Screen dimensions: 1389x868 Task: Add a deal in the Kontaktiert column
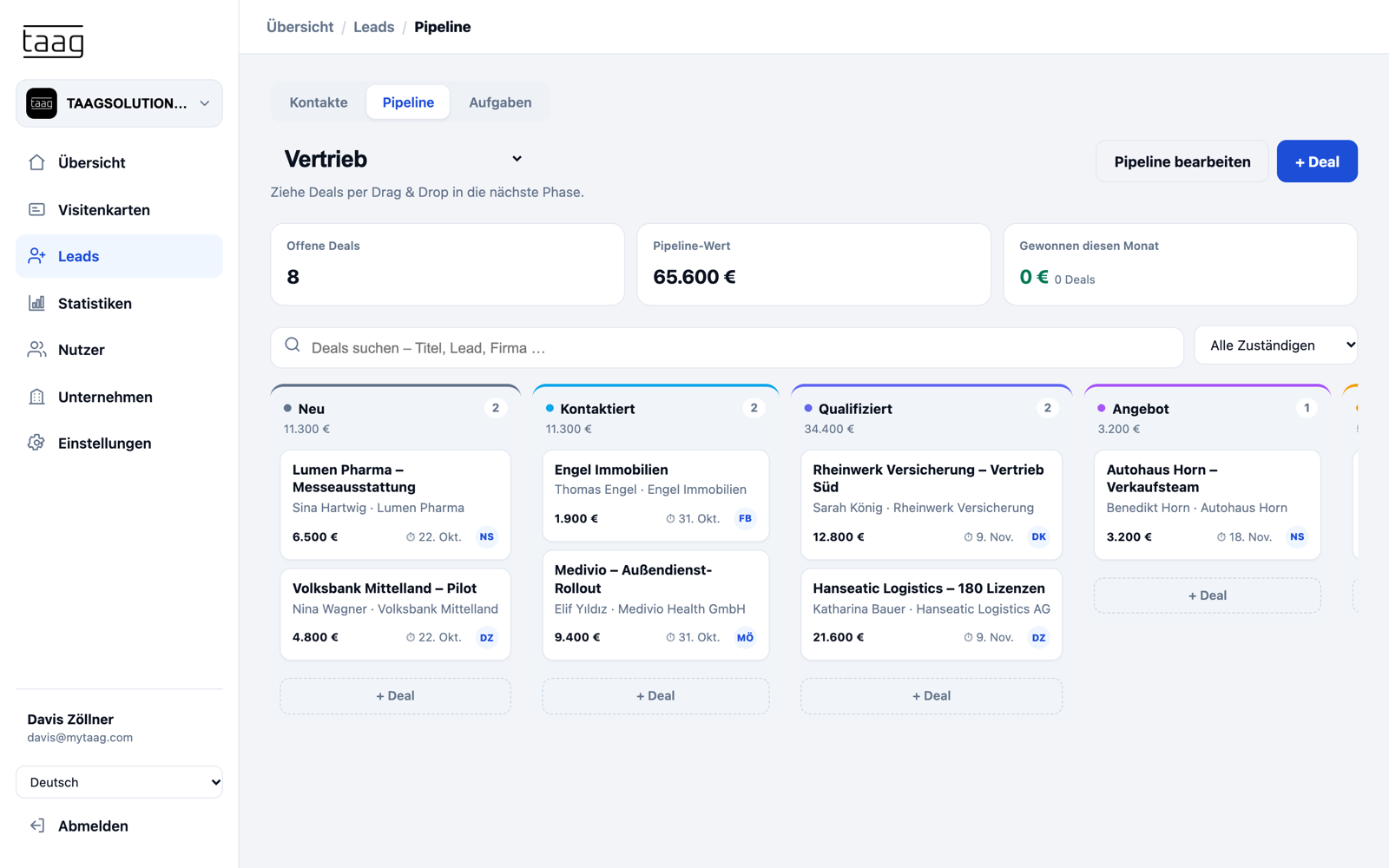[x=655, y=696]
